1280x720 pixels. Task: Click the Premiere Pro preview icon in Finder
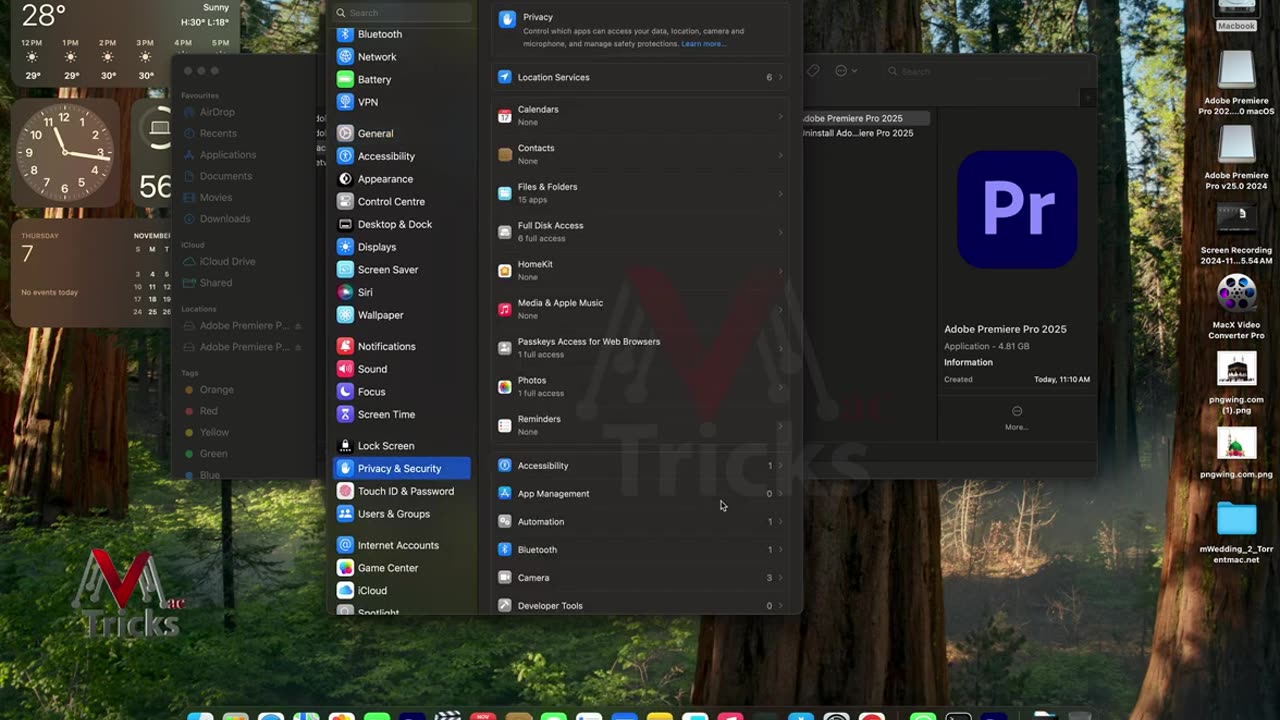1017,210
